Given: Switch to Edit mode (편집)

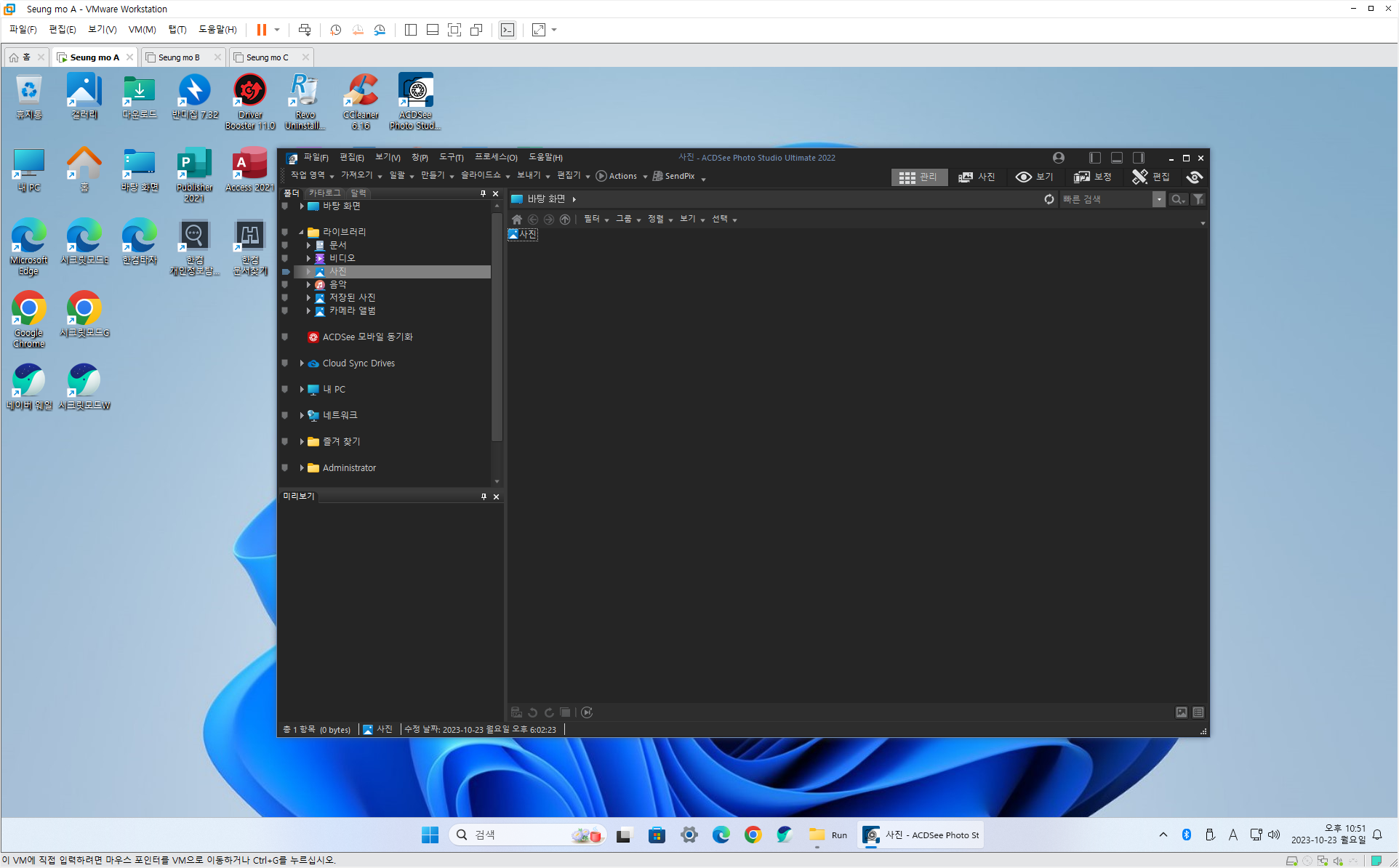Looking at the screenshot, I should point(1151,177).
